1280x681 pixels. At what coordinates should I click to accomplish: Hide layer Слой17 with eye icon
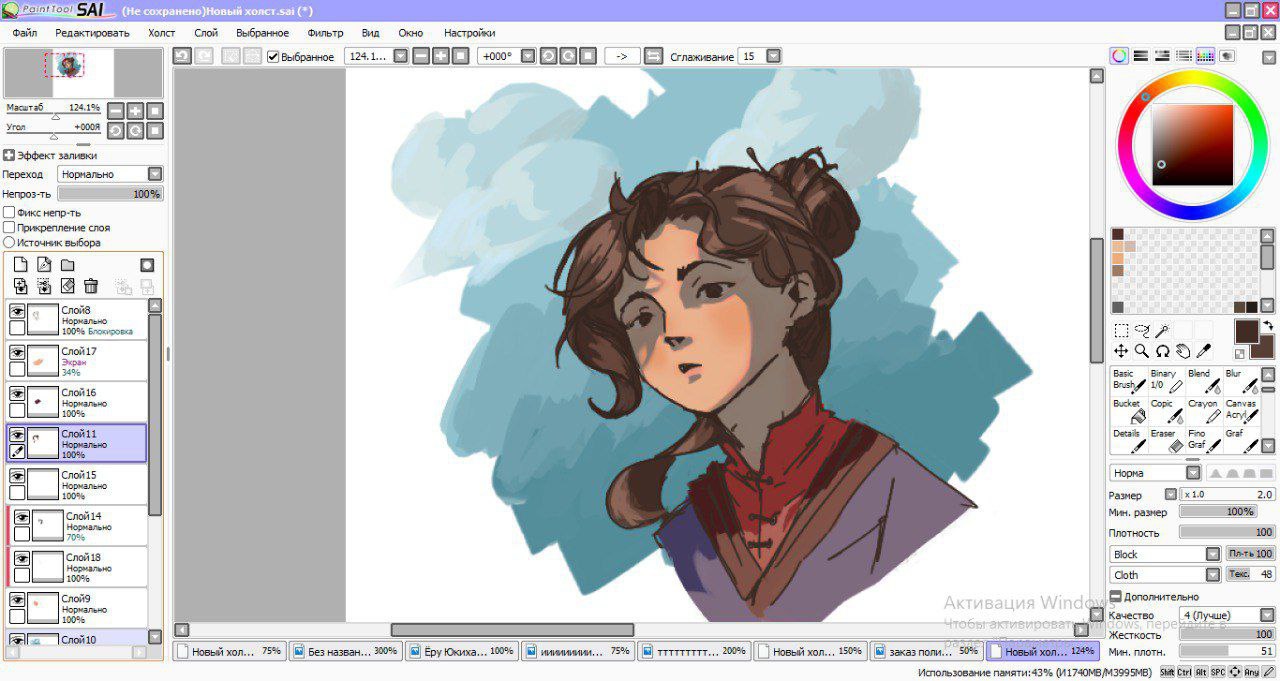pyautogui.click(x=17, y=352)
